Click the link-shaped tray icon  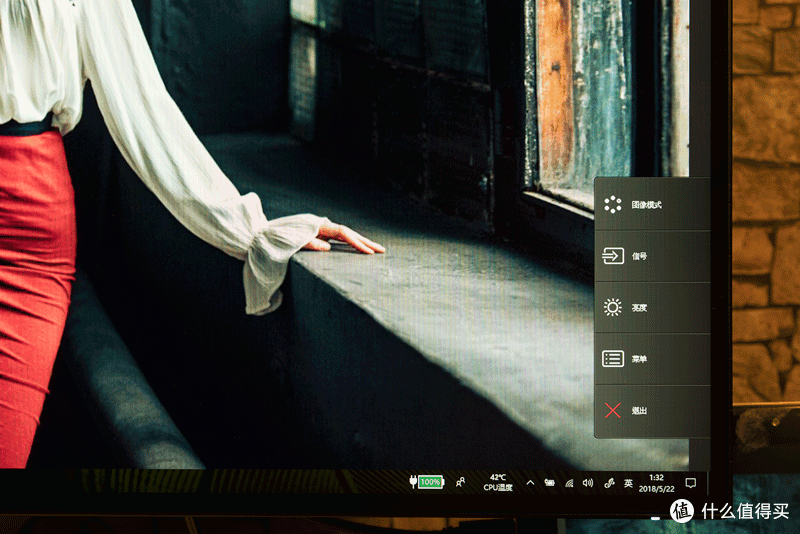(x=609, y=482)
